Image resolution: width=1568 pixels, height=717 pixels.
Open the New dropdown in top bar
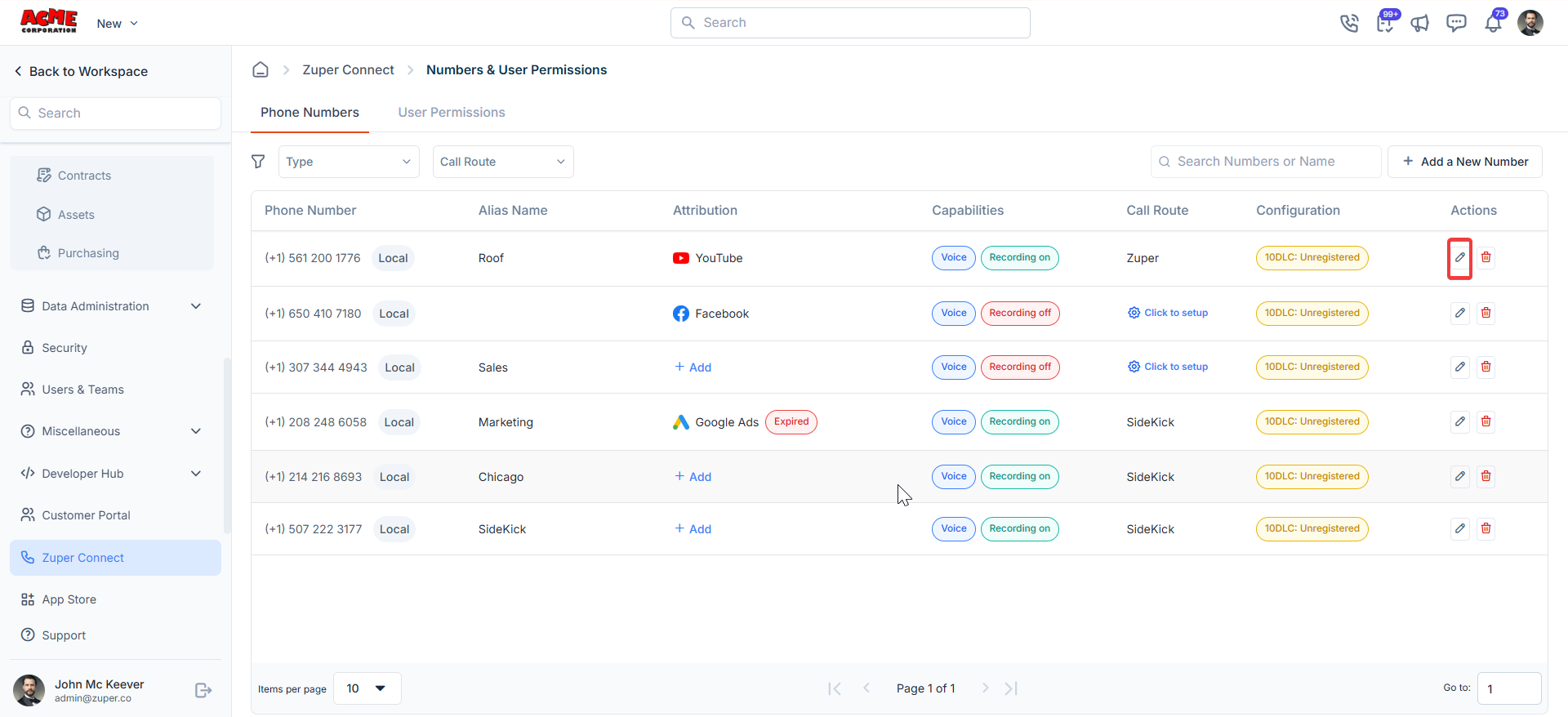point(118,24)
